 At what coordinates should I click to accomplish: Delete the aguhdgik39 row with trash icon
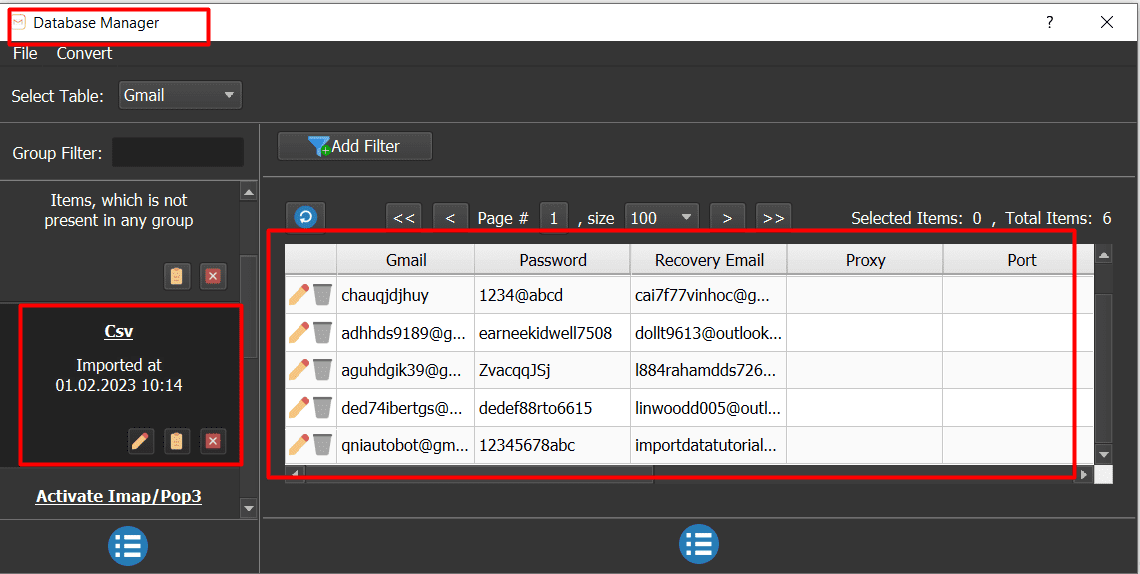tap(323, 370)
